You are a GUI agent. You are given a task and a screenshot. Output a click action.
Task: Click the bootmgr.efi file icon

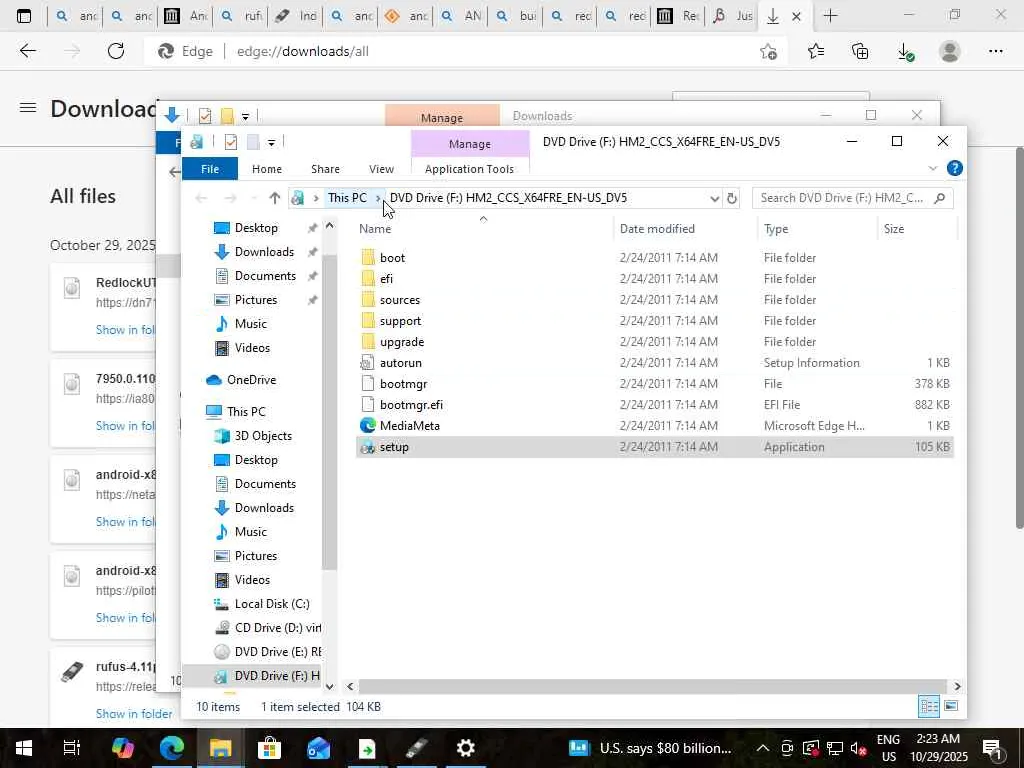(368, 405)
